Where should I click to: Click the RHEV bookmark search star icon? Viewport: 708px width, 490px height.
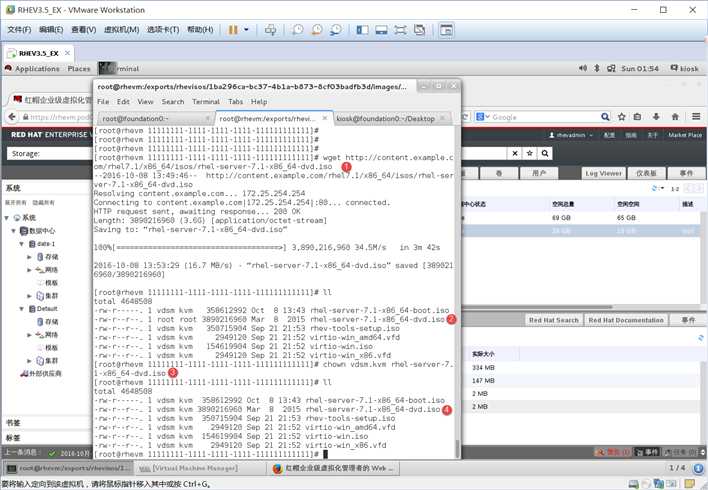click(530, 154)
